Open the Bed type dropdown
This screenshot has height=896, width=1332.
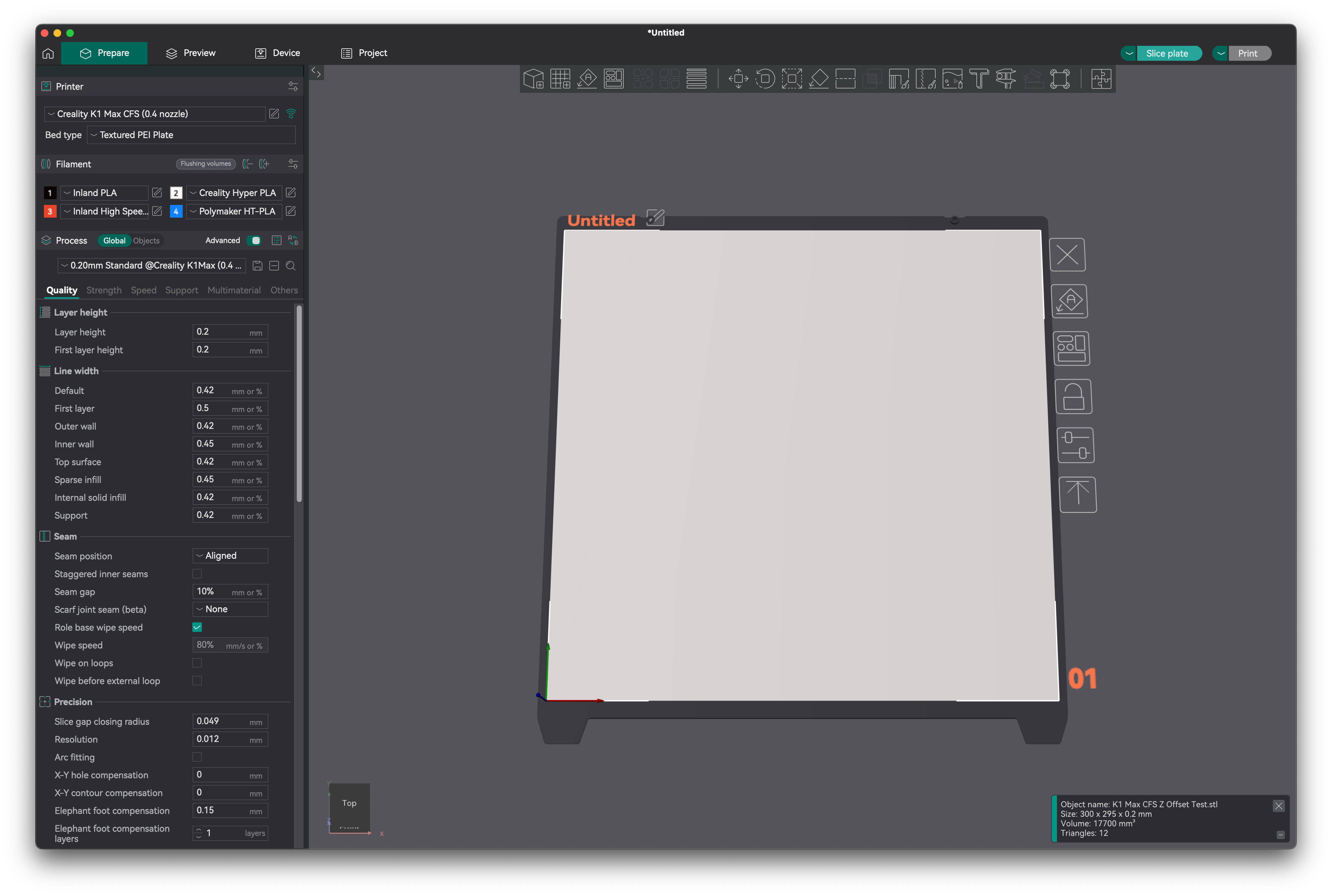coord(192,135)
